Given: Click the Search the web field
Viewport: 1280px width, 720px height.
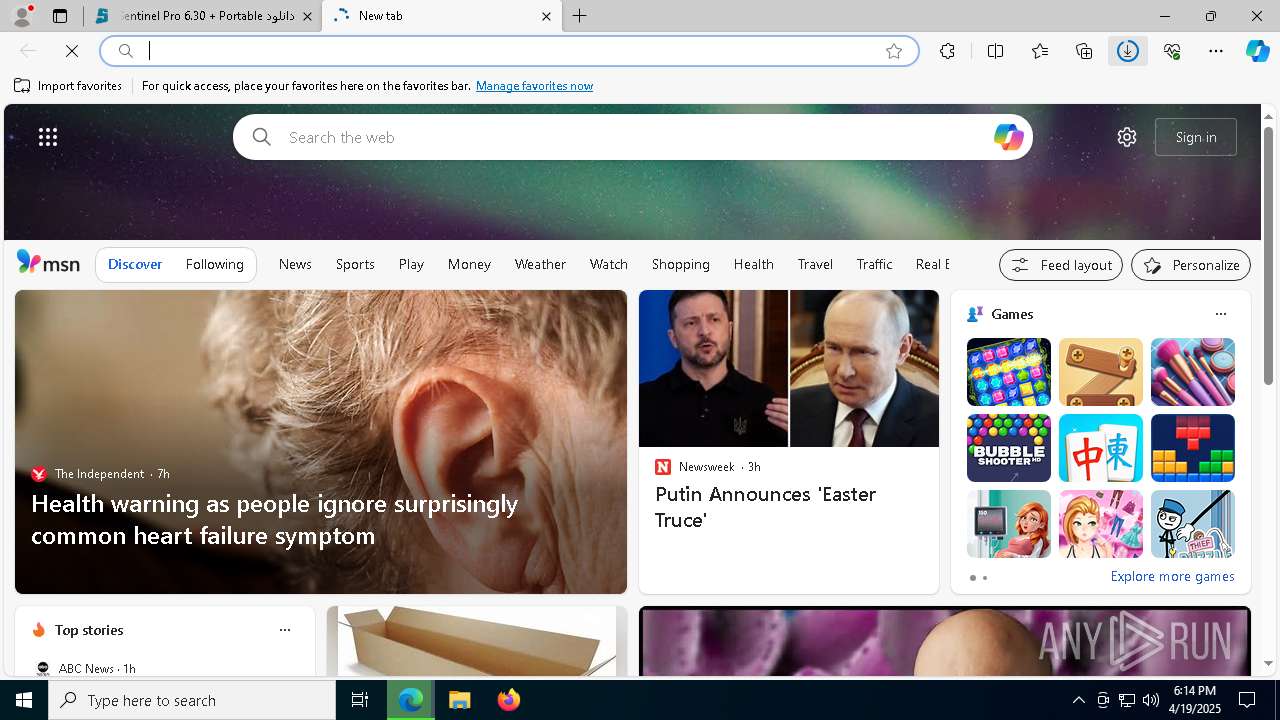Looking at the screenshot, I should 633,137.
